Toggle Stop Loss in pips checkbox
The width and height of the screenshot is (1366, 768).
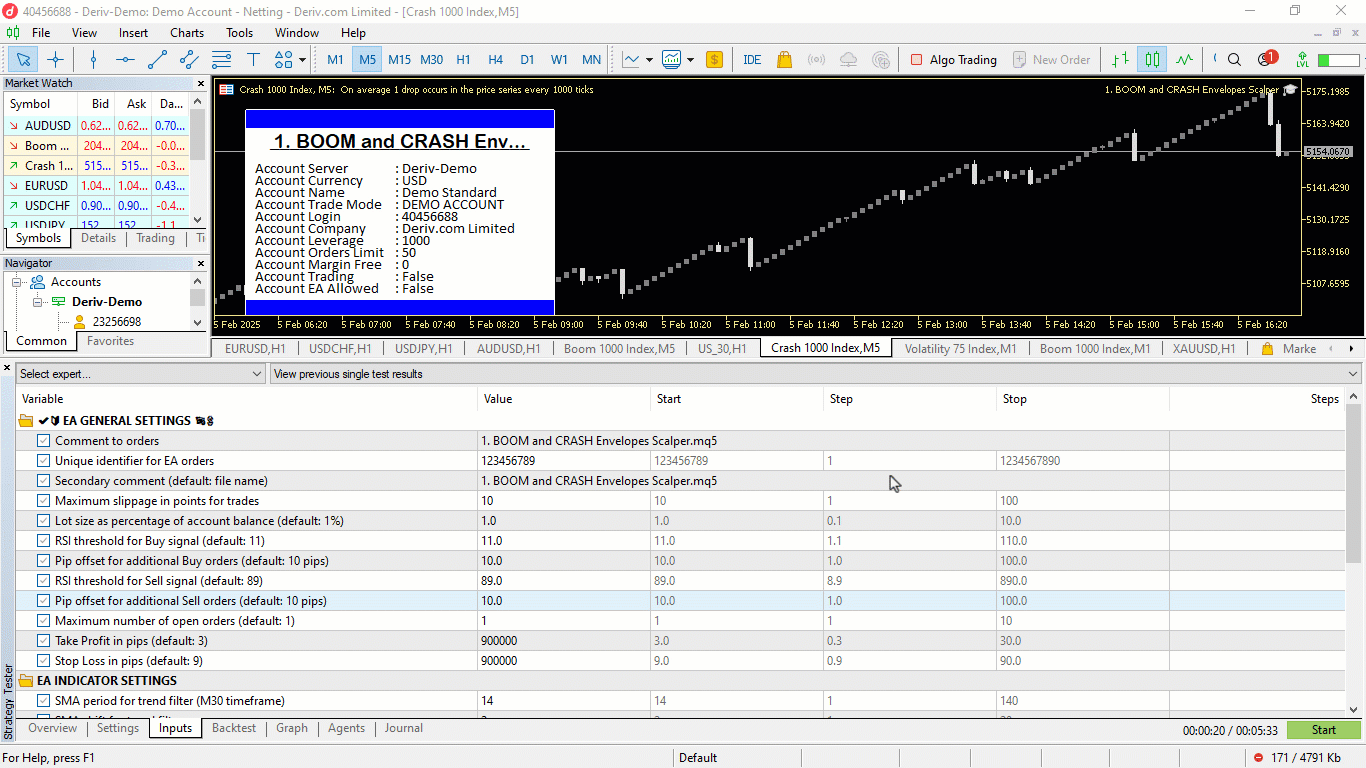point(43,661)
